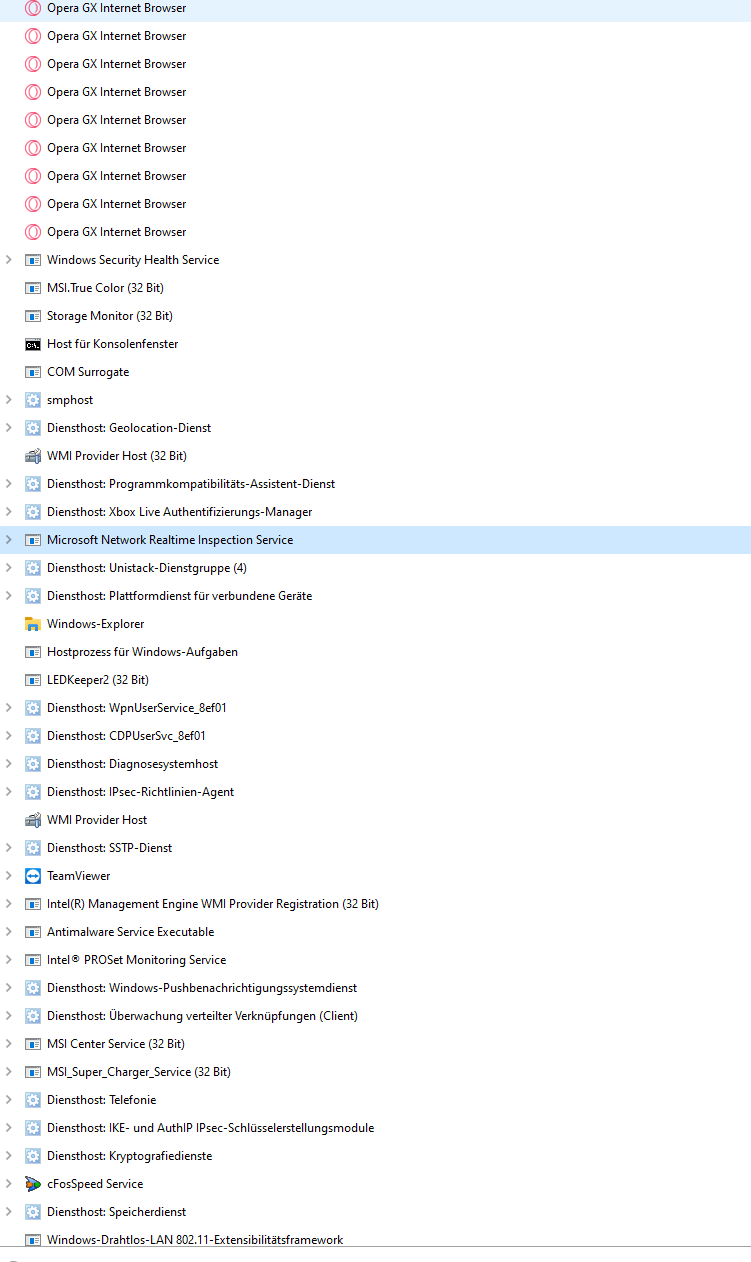Click the Geolocation-Dienst gear icon
This screenshot has width=751, height=1262.
[33, 428]
